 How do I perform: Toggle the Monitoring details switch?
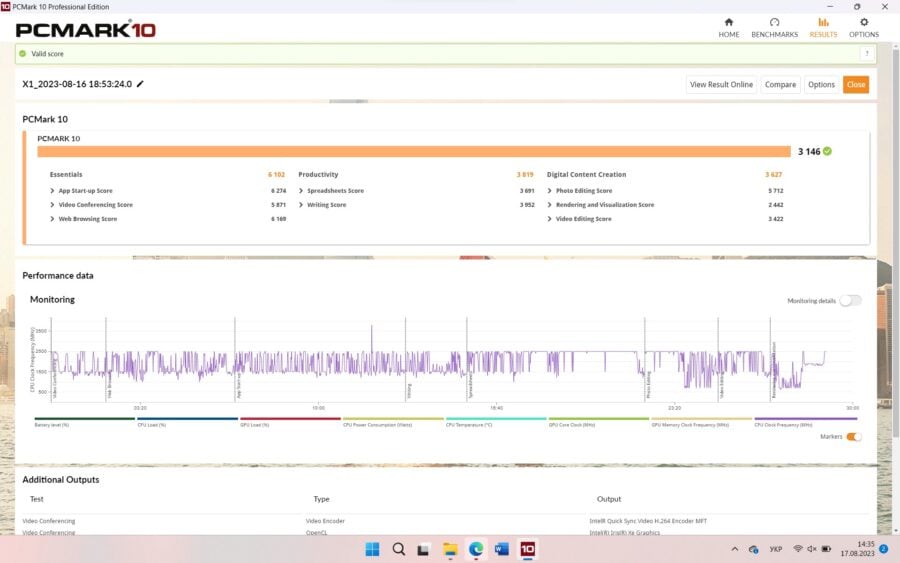click(x=850, y=301)
